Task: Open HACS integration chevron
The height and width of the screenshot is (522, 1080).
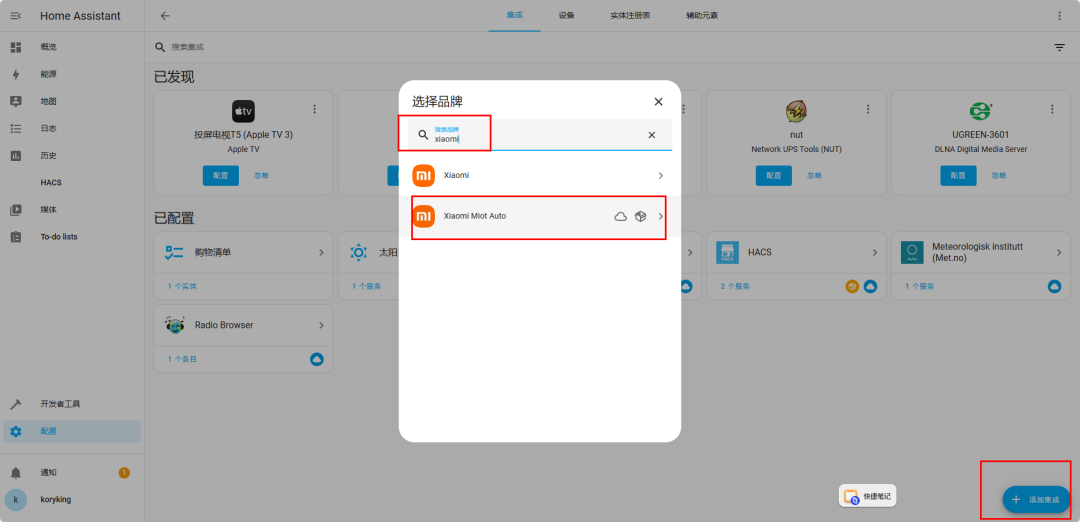Action: (x=875, y=253)
